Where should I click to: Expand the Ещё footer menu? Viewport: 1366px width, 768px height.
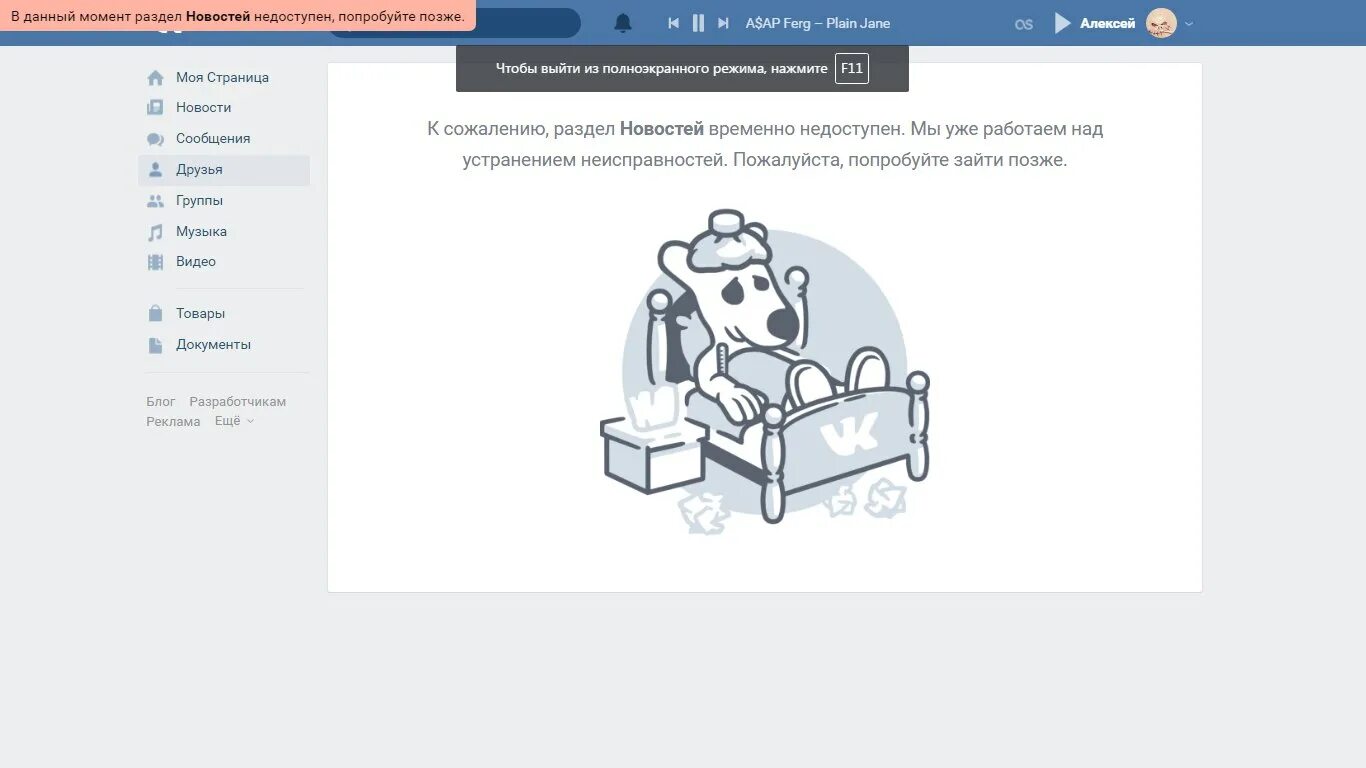[x=234, y=422]
